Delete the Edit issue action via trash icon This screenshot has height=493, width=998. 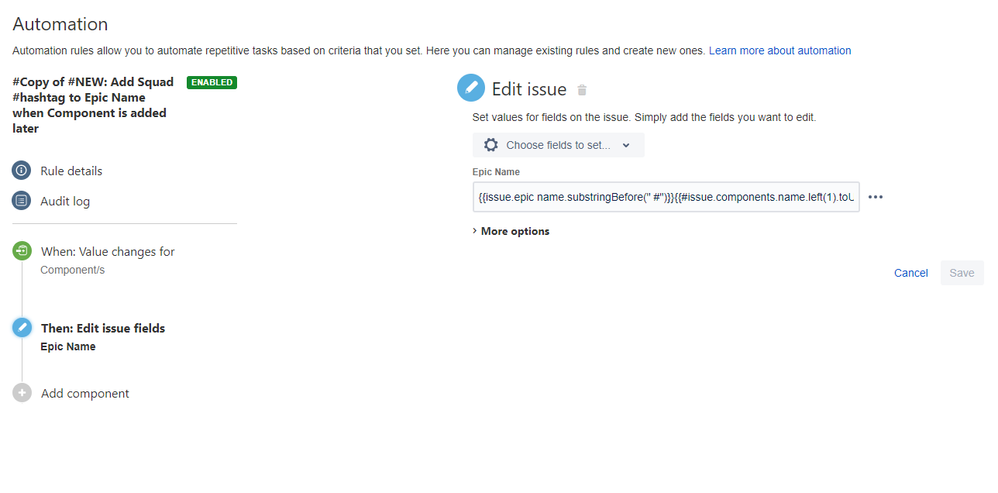coord(581,90)
